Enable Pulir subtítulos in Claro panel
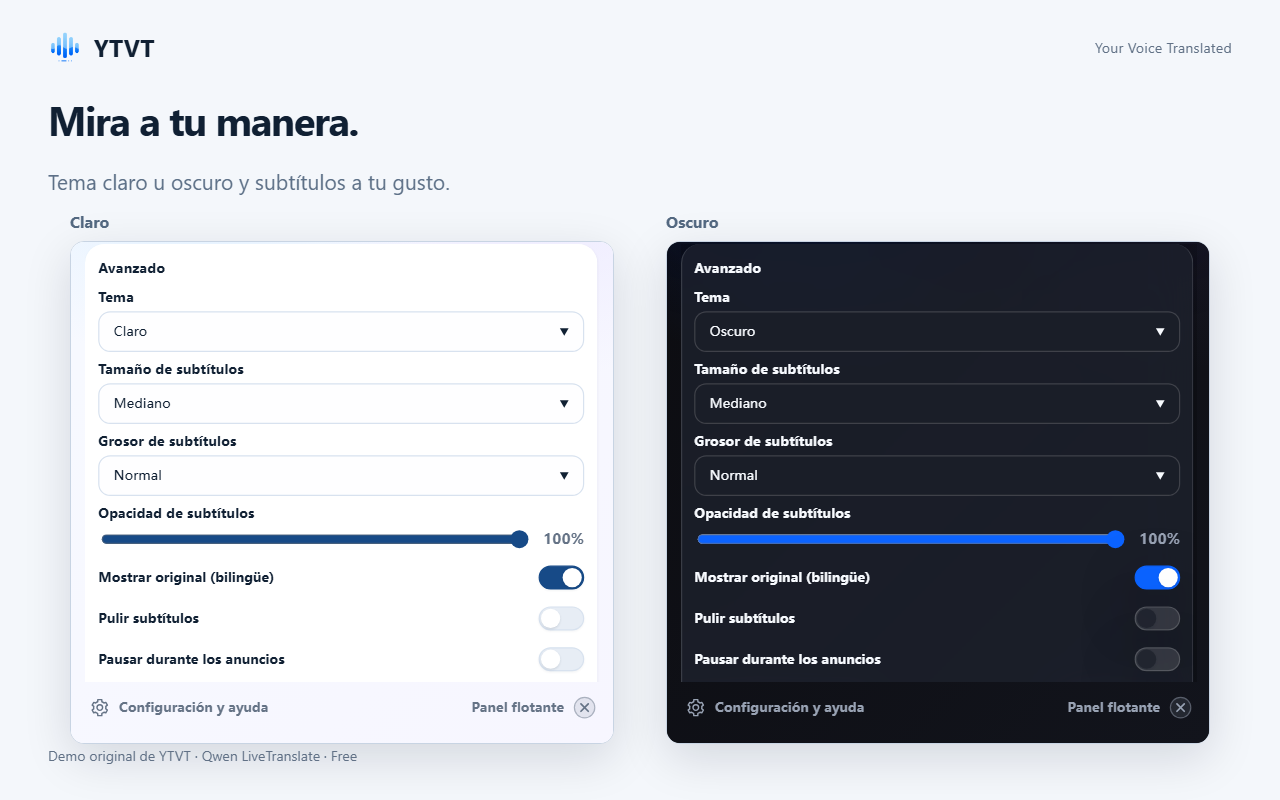The height and width of the screenshot is (800, 1280). coord(561,618)
